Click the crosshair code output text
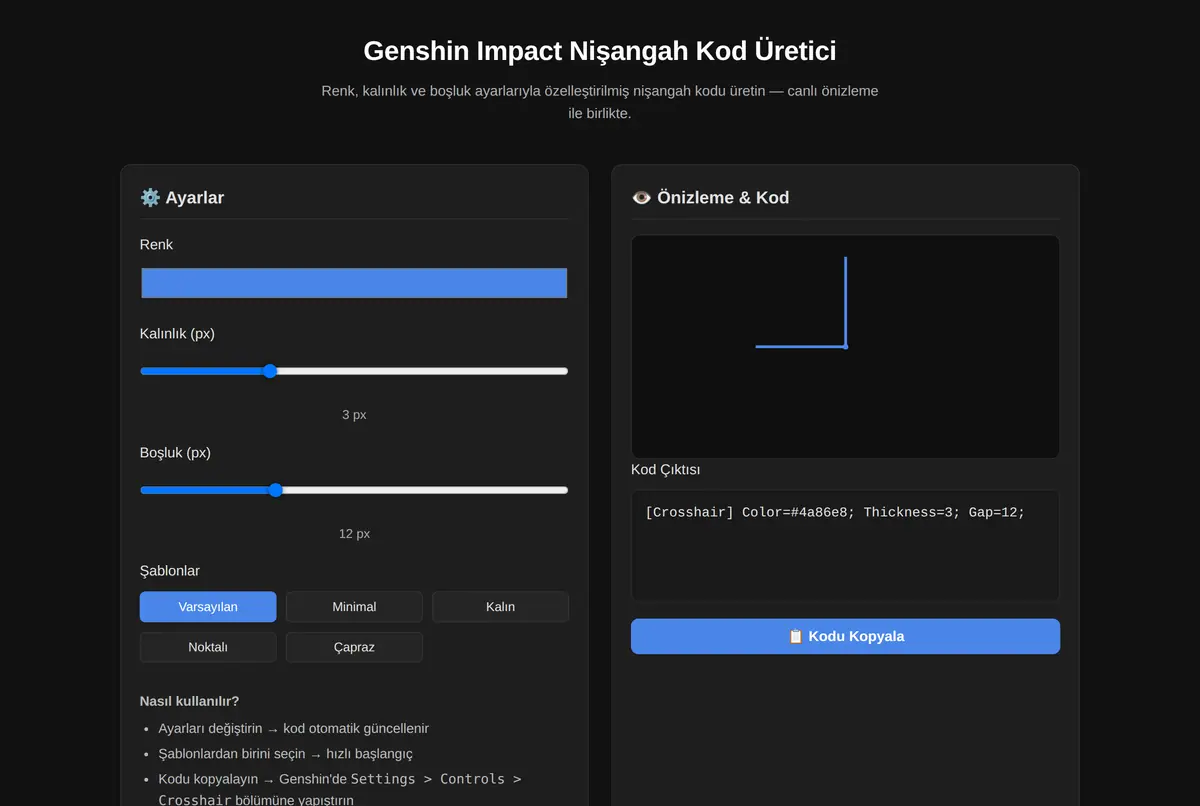Image resolution: width=1200 pixels, height=806 pixels. pyautogui.click(x=835, y=512)
